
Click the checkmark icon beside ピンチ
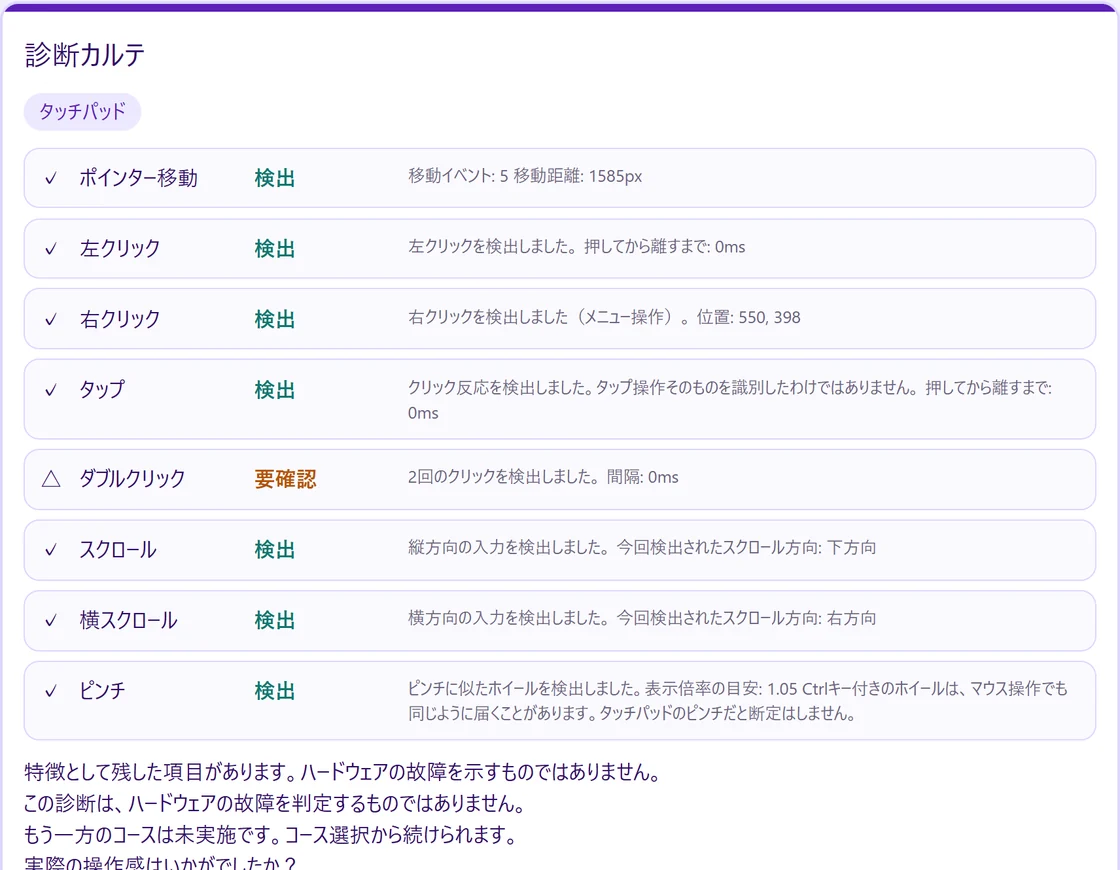click(x=51, y=691)
